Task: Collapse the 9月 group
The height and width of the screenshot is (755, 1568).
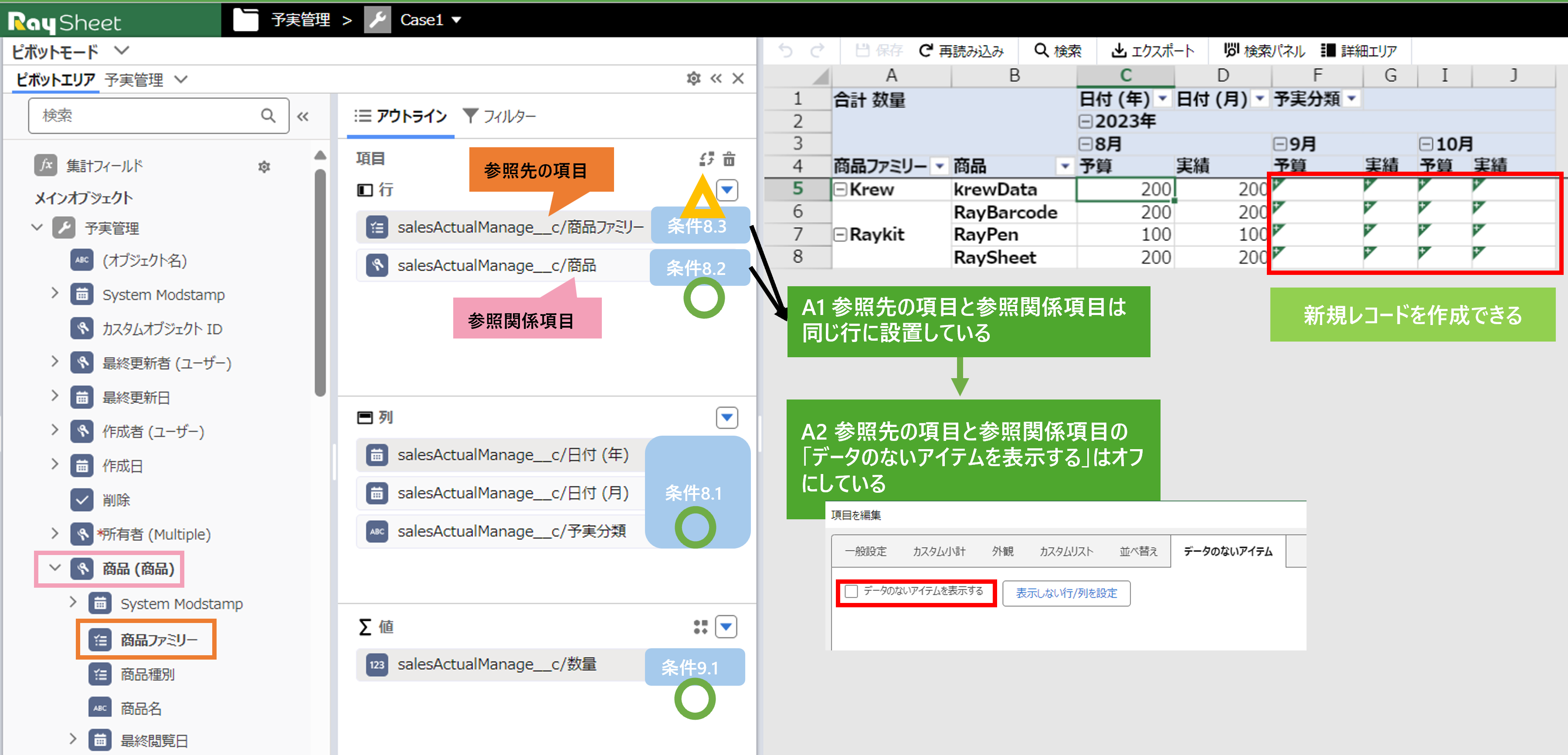Action: [x=1280, y=144]
